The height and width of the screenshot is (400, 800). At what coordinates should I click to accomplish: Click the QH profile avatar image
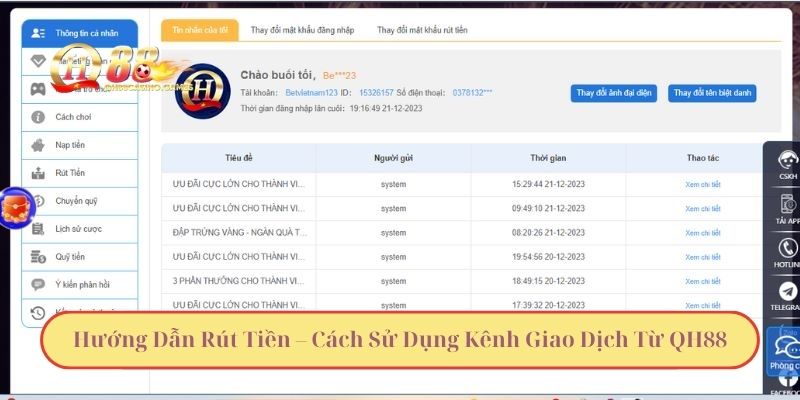point(203,91)
